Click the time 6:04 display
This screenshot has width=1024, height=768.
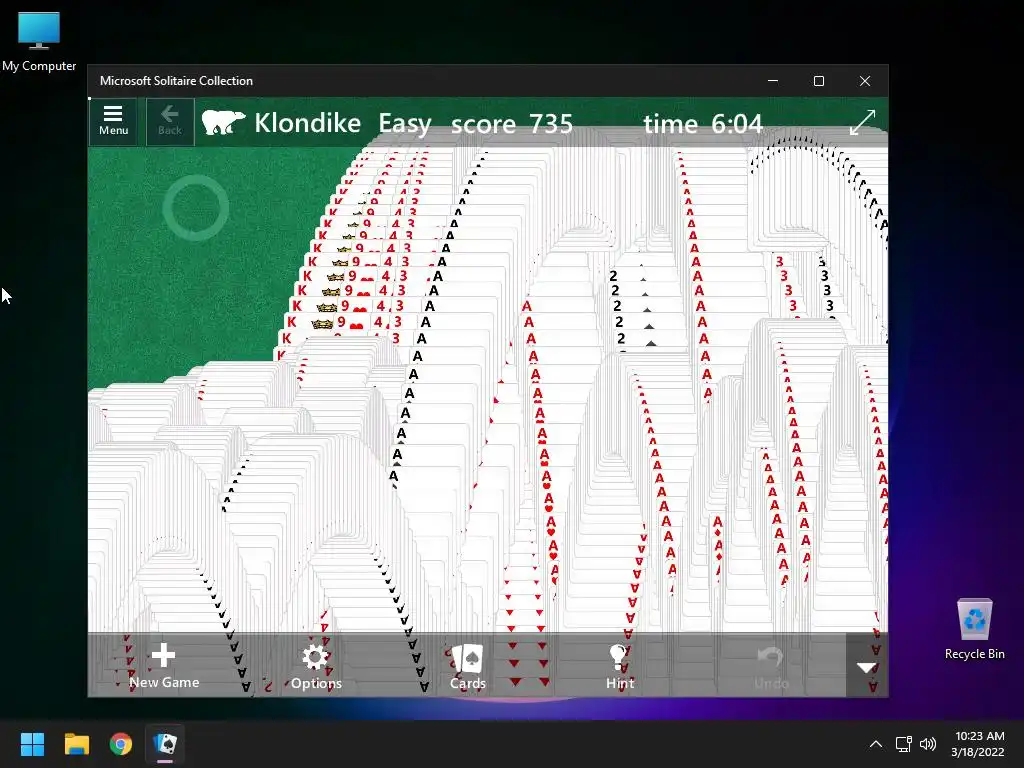click(703, 123)
